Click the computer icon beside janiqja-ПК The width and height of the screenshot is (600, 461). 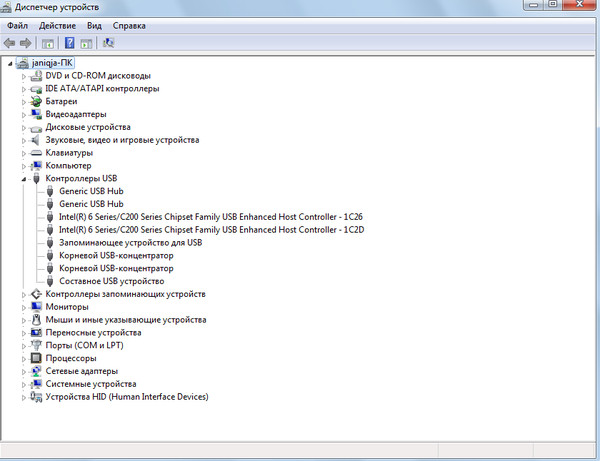tap(23, 63)
